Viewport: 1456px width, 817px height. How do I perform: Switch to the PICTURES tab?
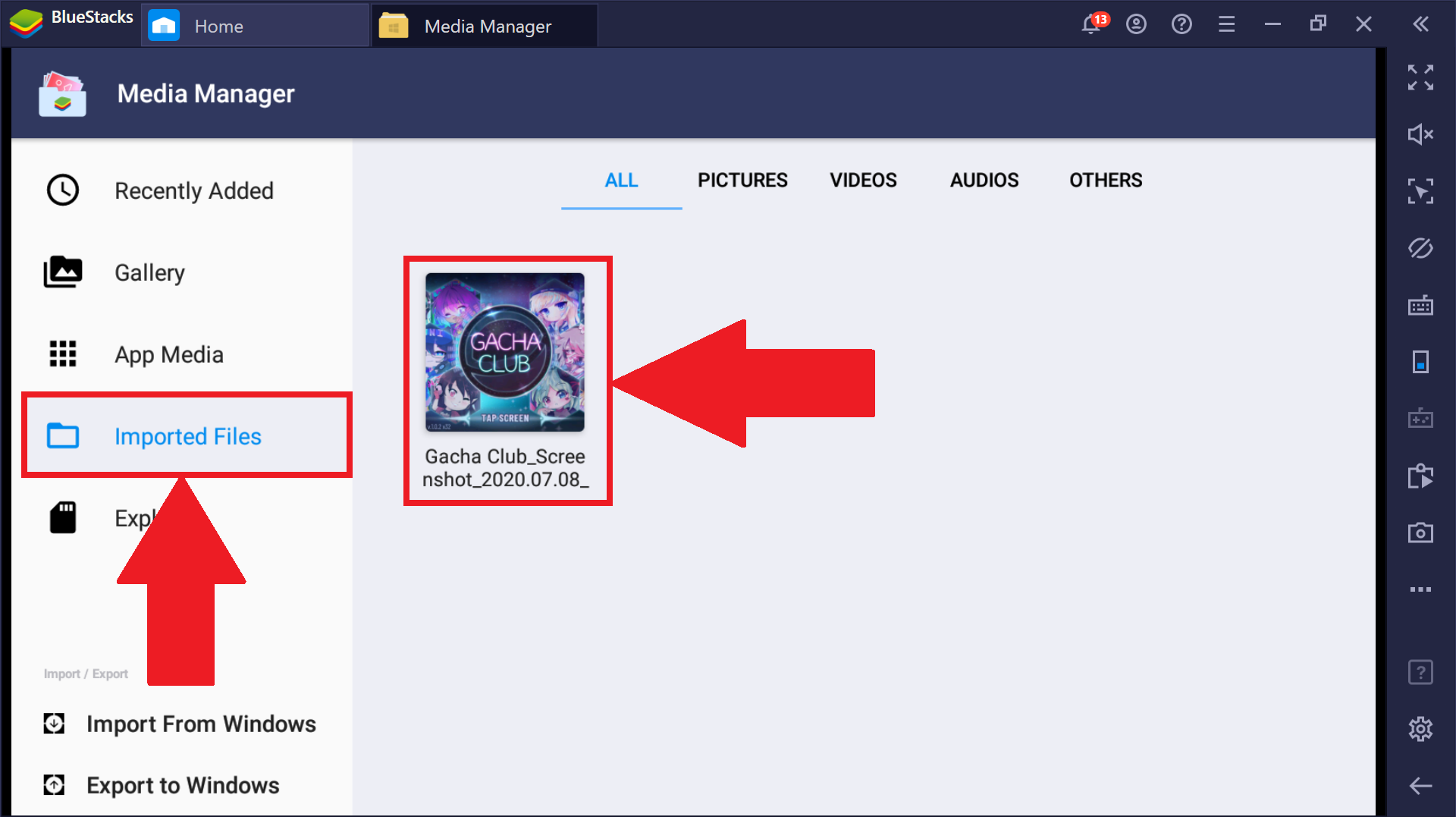742,181
